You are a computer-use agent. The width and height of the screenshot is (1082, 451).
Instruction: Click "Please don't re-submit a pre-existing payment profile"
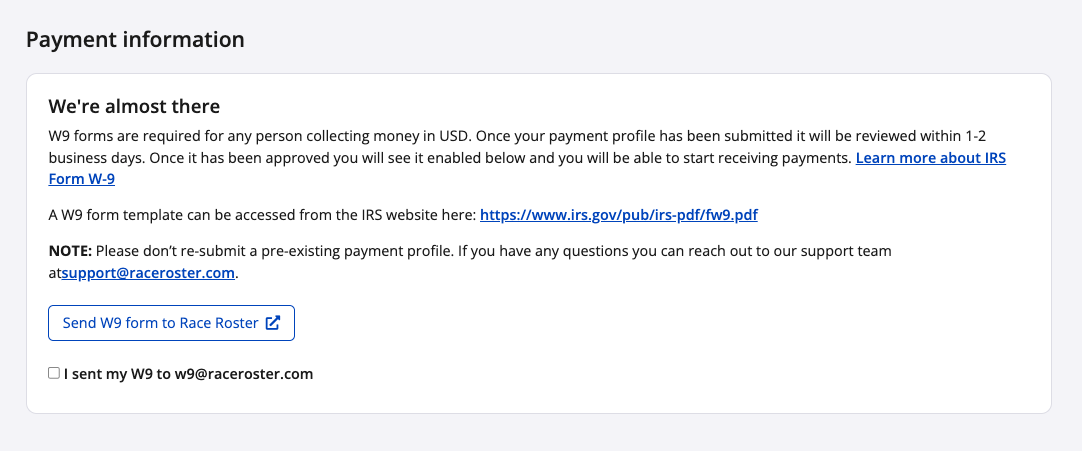coord(275,250)
